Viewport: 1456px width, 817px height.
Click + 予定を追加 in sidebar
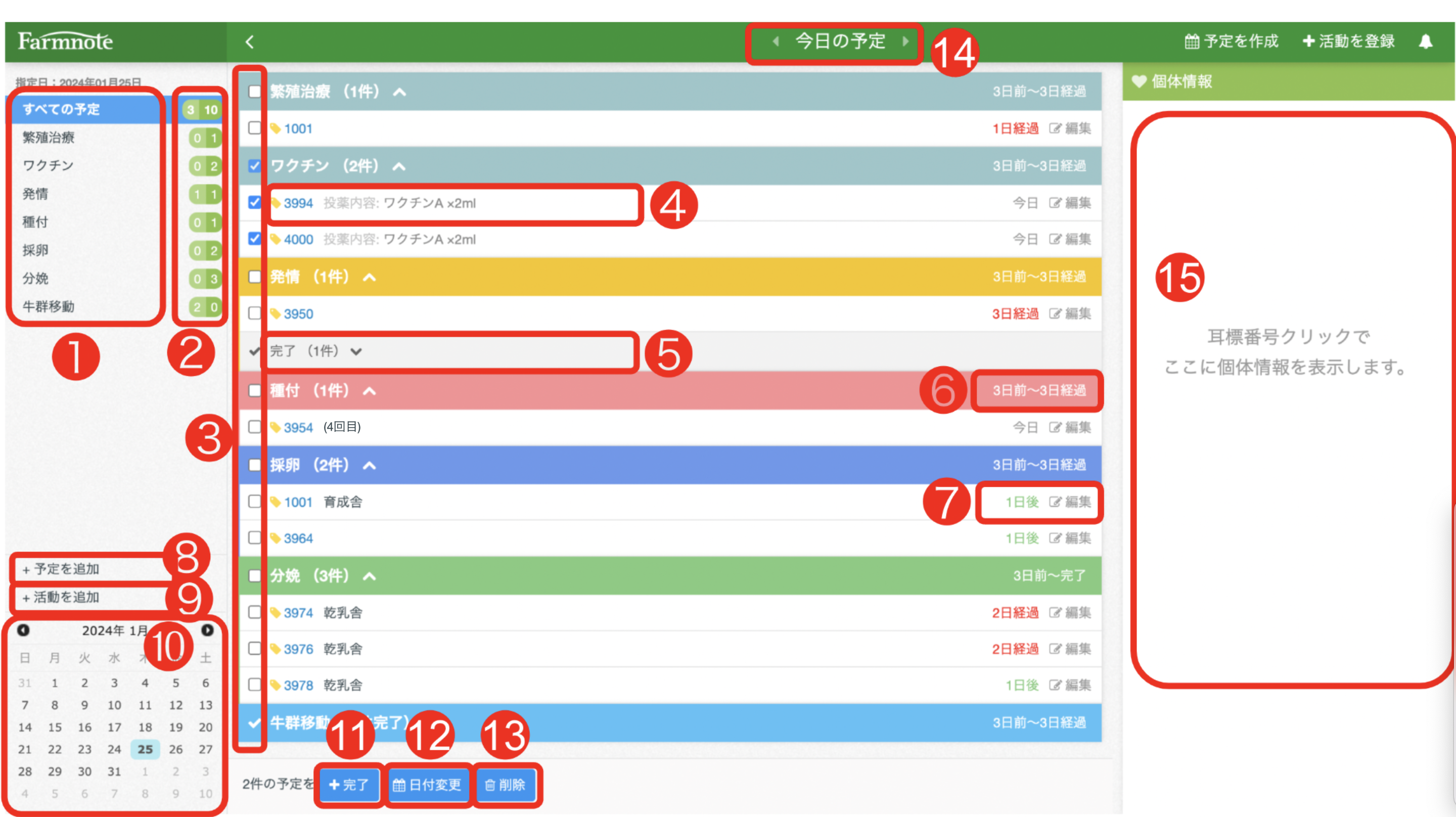pyautogui.click(x=61, y=569)
